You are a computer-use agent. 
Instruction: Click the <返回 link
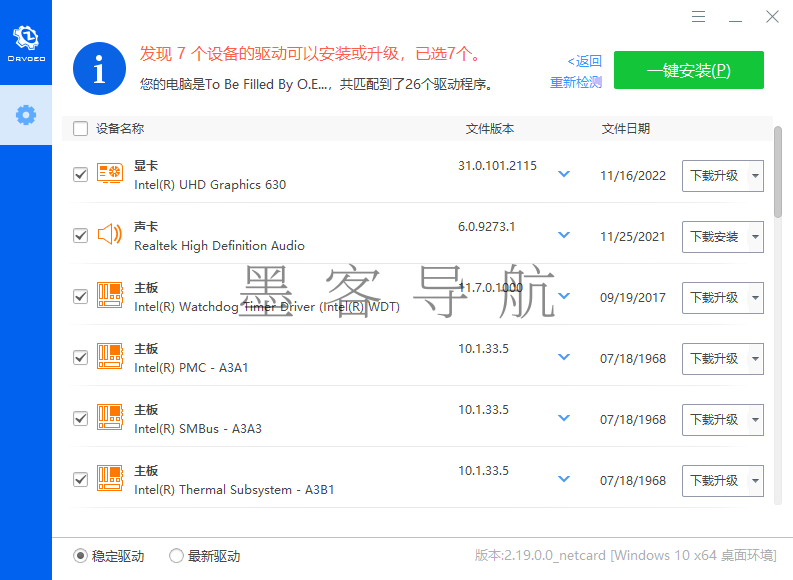coord(585,61)
